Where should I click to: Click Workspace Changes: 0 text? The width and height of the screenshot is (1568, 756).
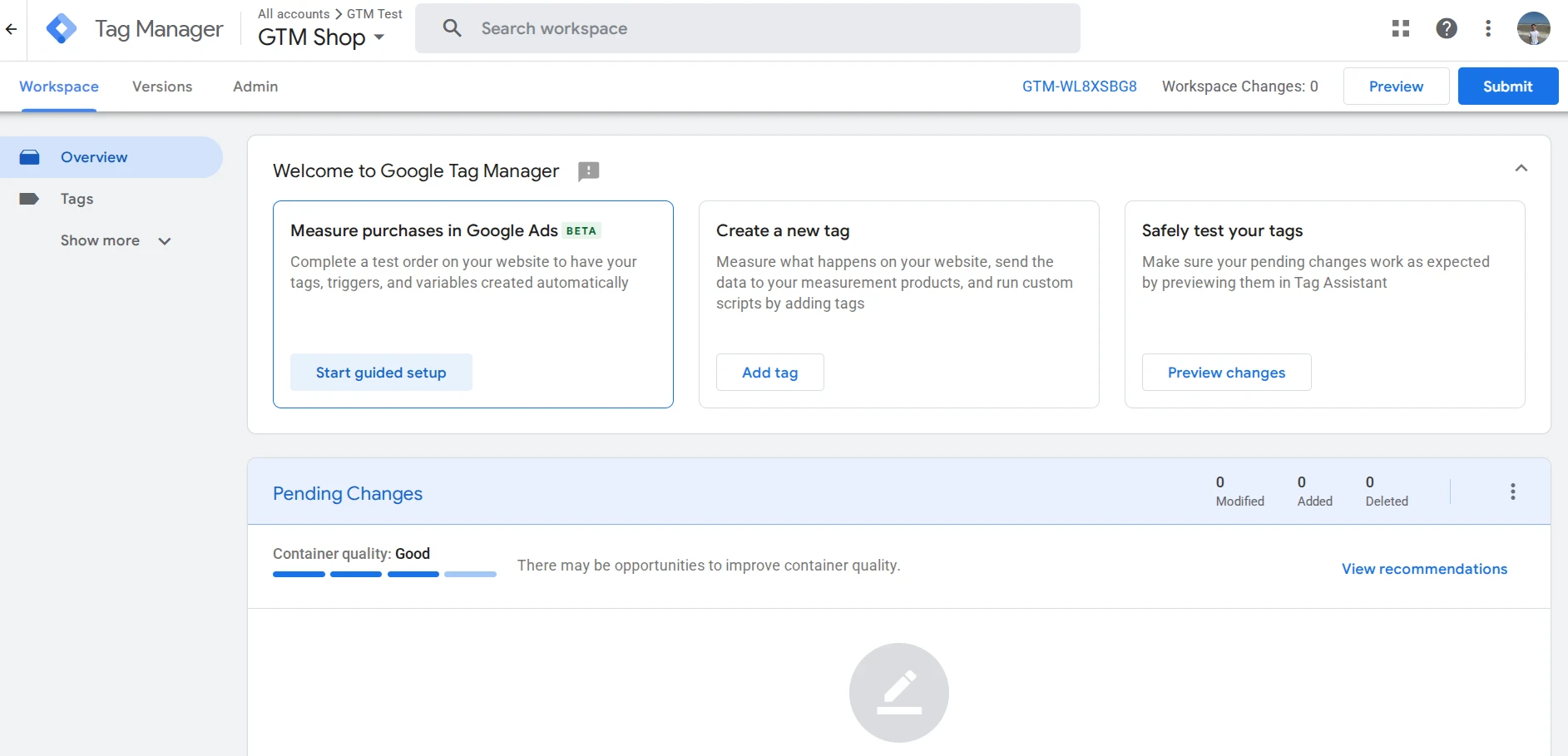tap(1240, 86)
